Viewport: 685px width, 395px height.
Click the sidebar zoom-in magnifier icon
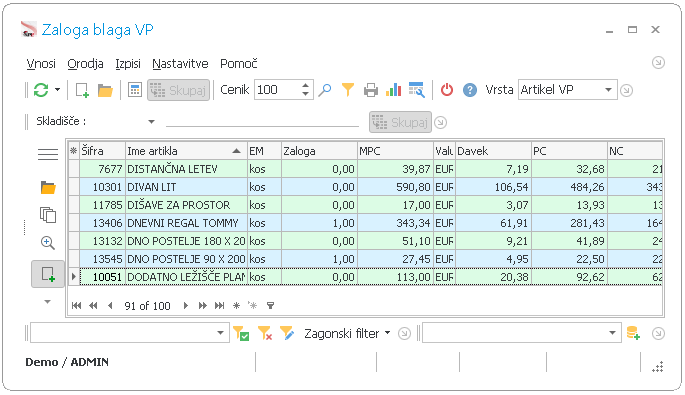(x=48, y=243)
